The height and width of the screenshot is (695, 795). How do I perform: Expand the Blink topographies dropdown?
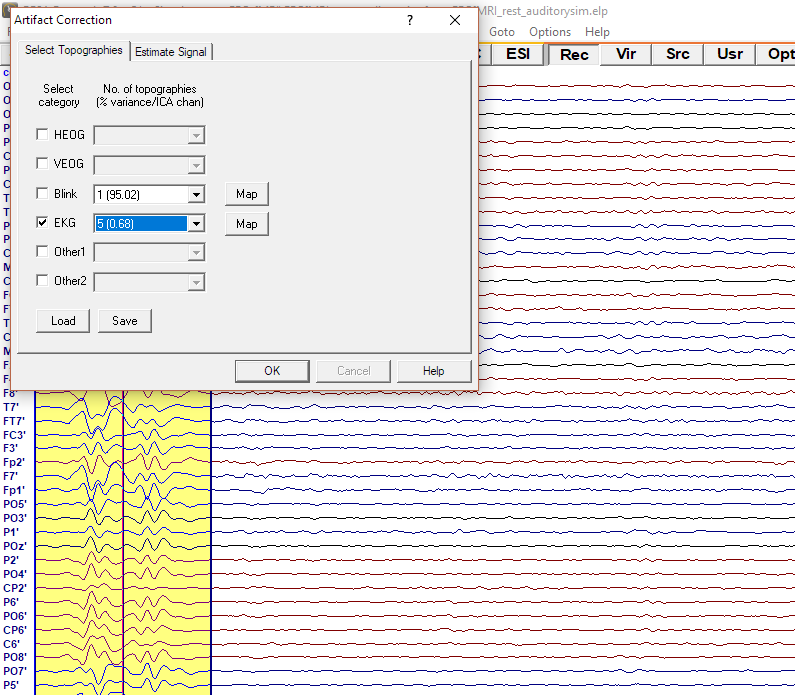click(x=197, y=195)
